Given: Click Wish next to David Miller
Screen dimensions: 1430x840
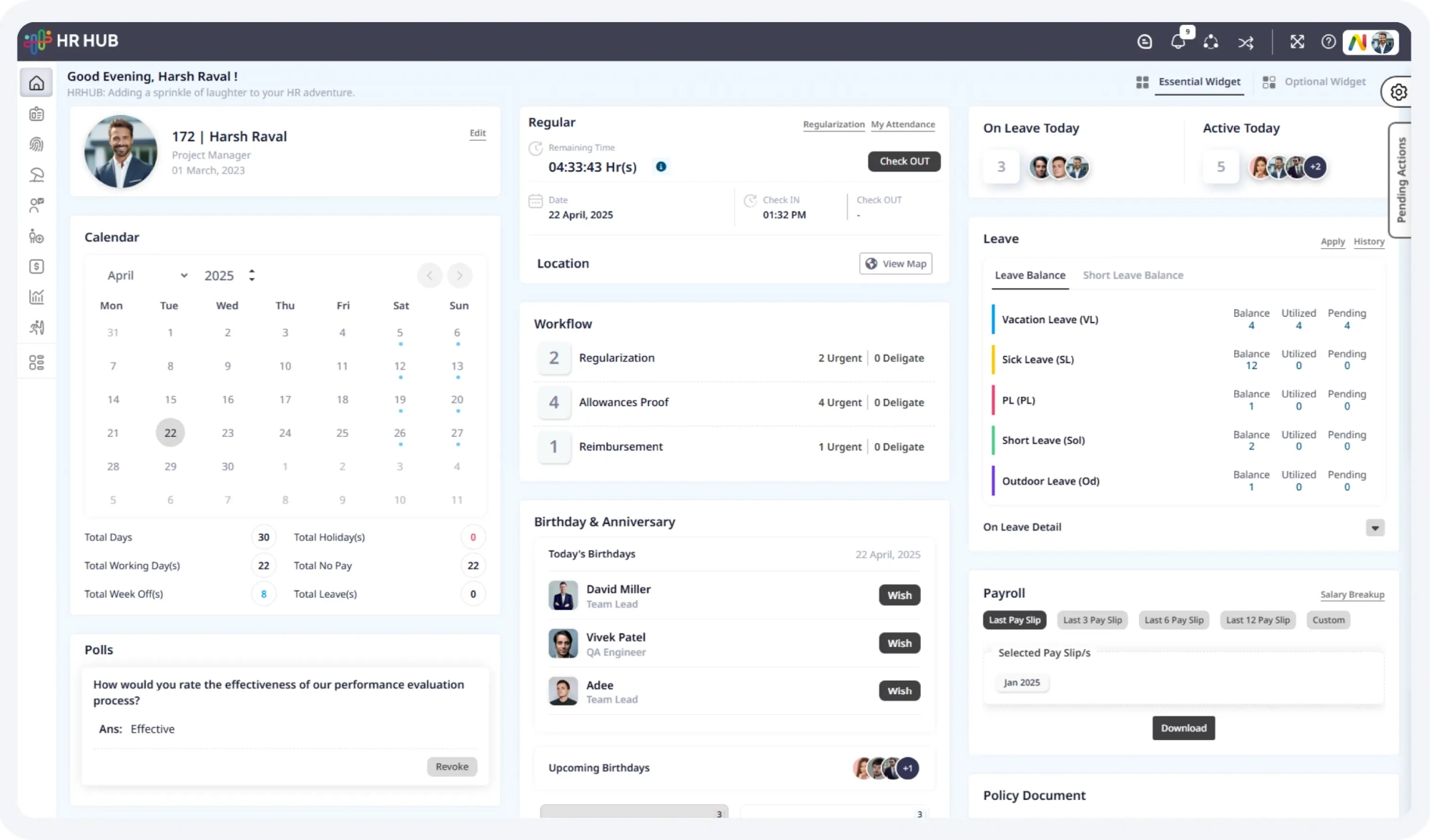Looking at the screenshot, I should point(899,595).
